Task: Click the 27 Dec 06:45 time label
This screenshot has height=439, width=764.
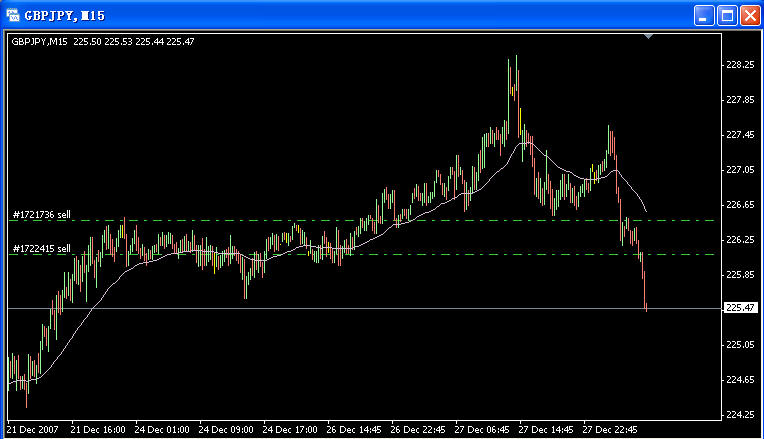Action: (482, 430)
